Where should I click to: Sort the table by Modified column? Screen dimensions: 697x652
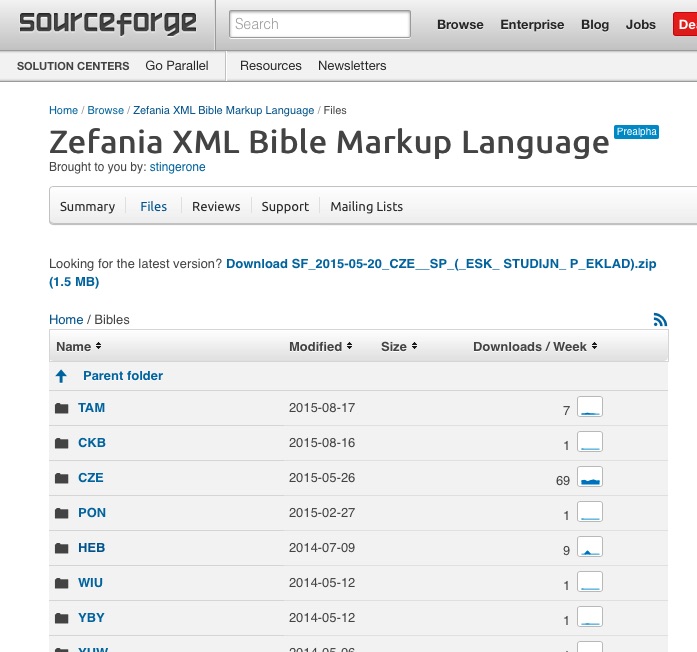320,347
